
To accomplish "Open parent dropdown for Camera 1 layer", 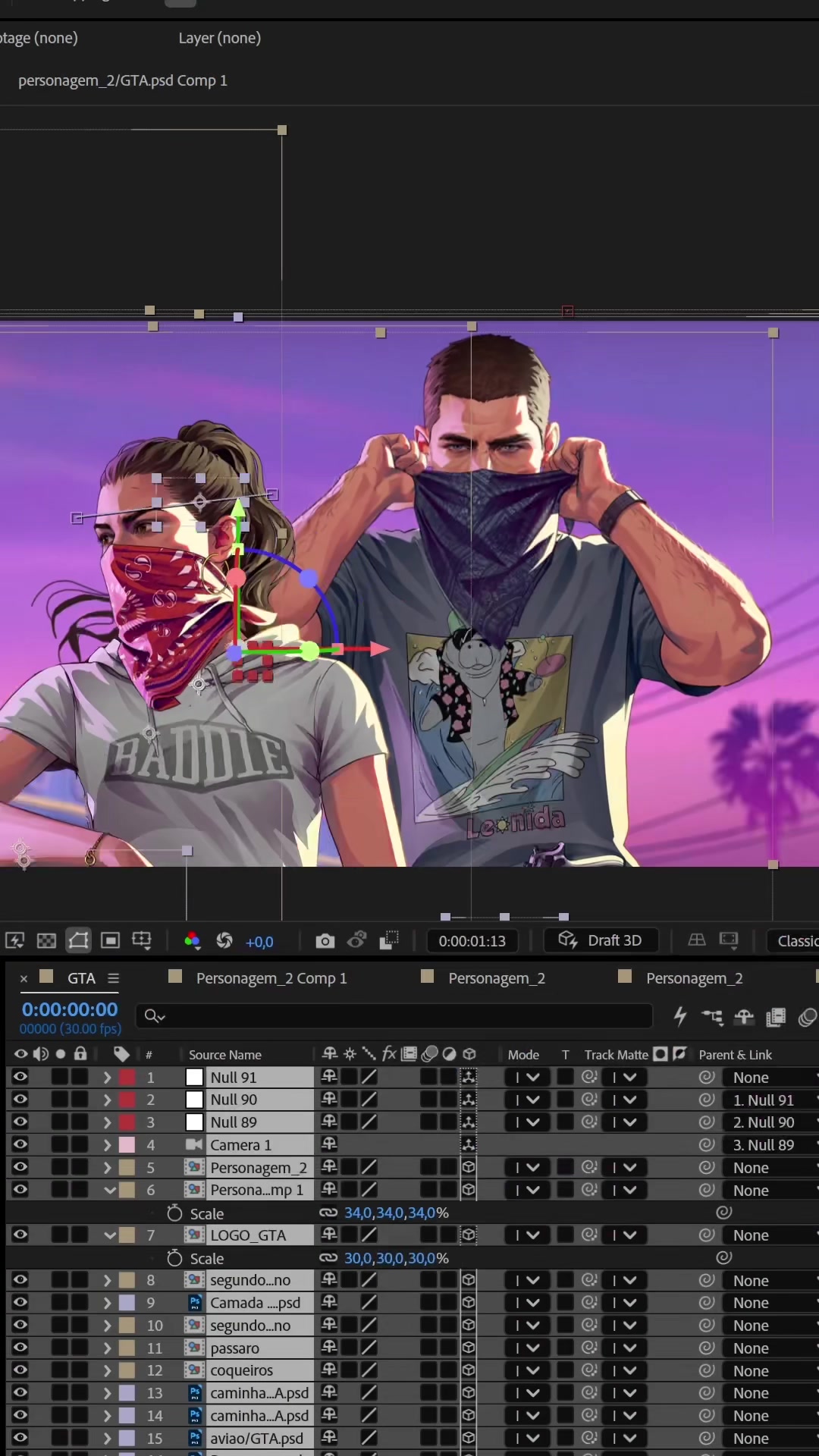I will (770, 1145).
